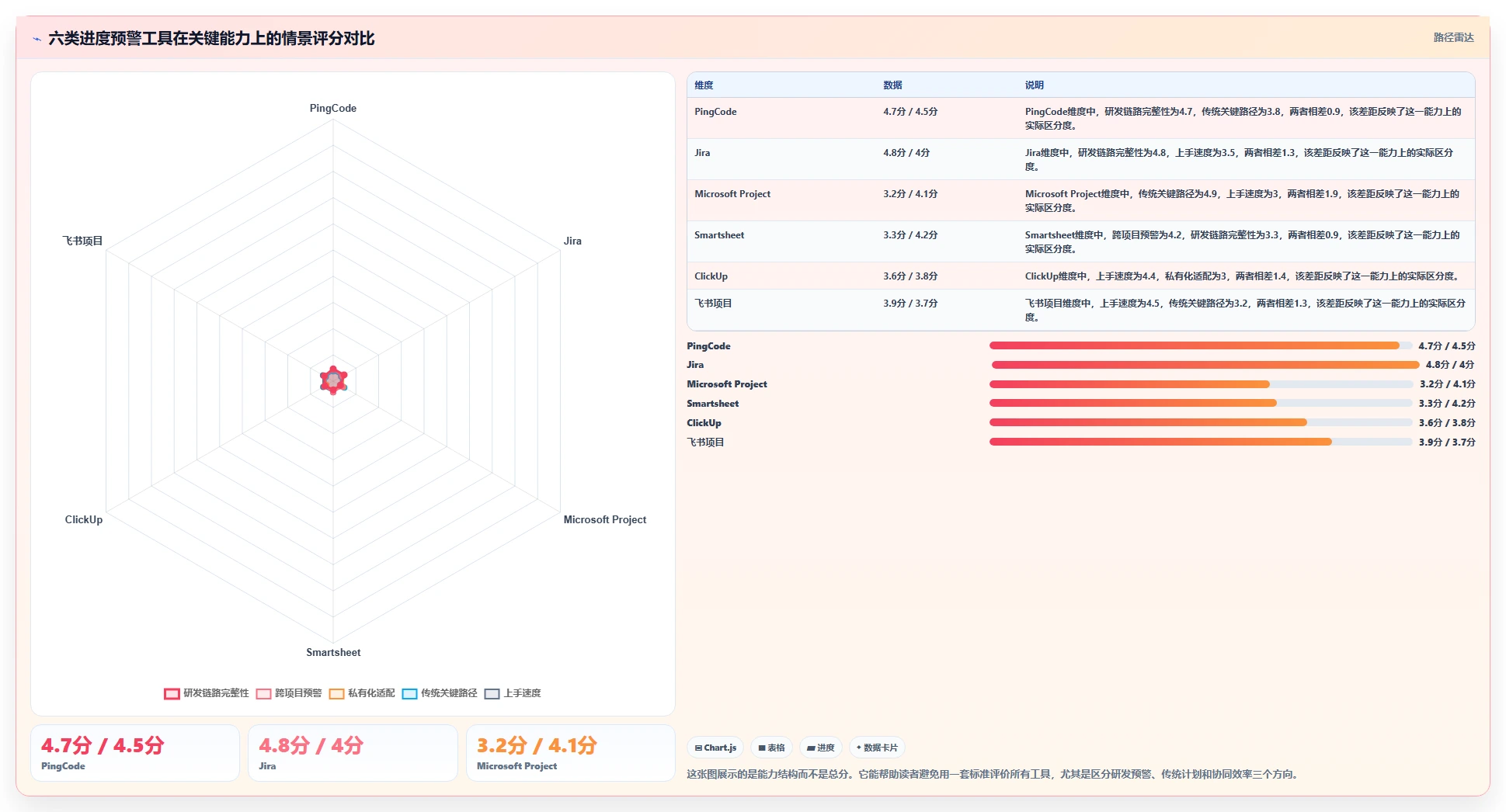Toggle the 上手速度 legend series
The width and height of the screenshot is (1506, 812).
click(513, 693)
